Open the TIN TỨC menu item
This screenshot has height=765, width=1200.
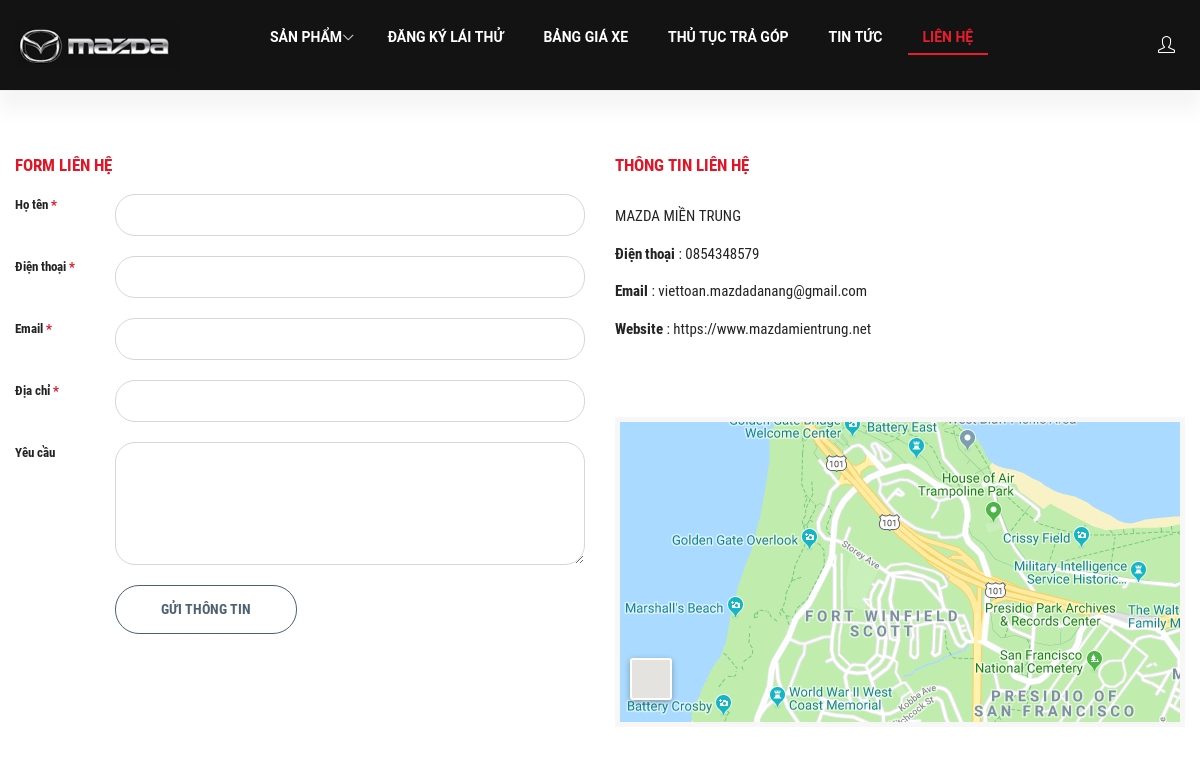855,37
